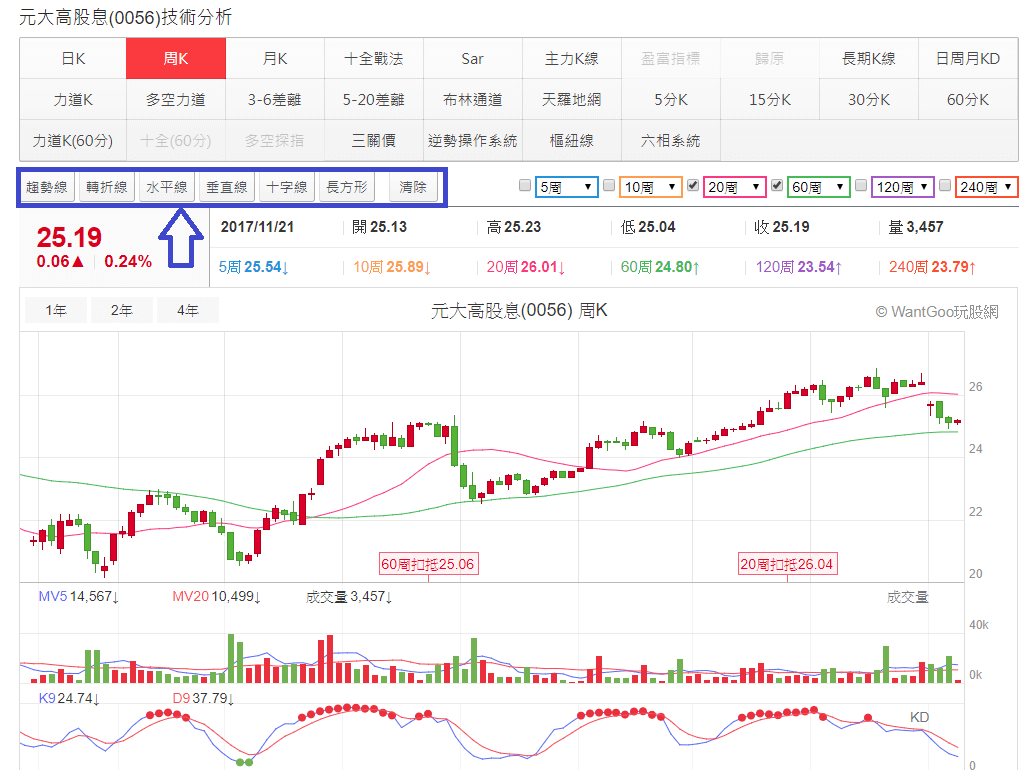Click 清除 to clear chart drawings
This screenshot has width=1024, height=770.
(411, 186)
